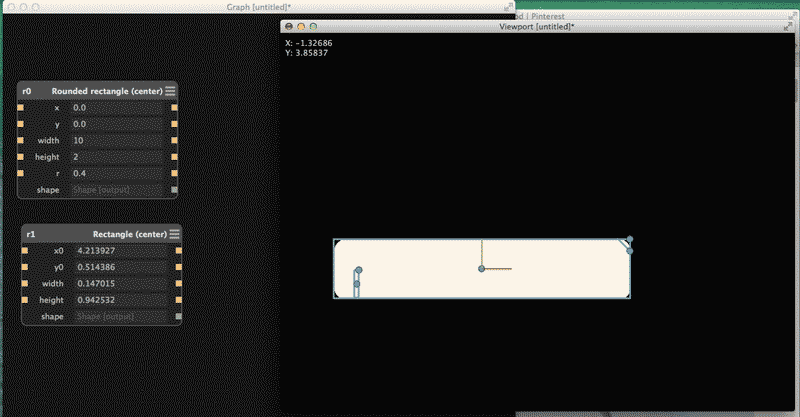This screenshot has height=417, width=800.
Task: Click the r0 r output port
Action: click(x=174, y=173)
